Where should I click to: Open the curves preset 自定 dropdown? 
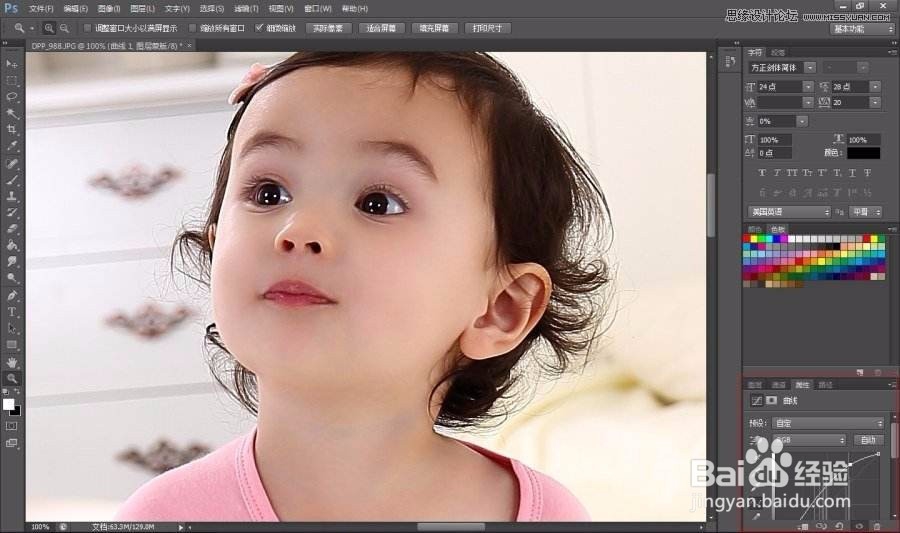tap(827, 423)
